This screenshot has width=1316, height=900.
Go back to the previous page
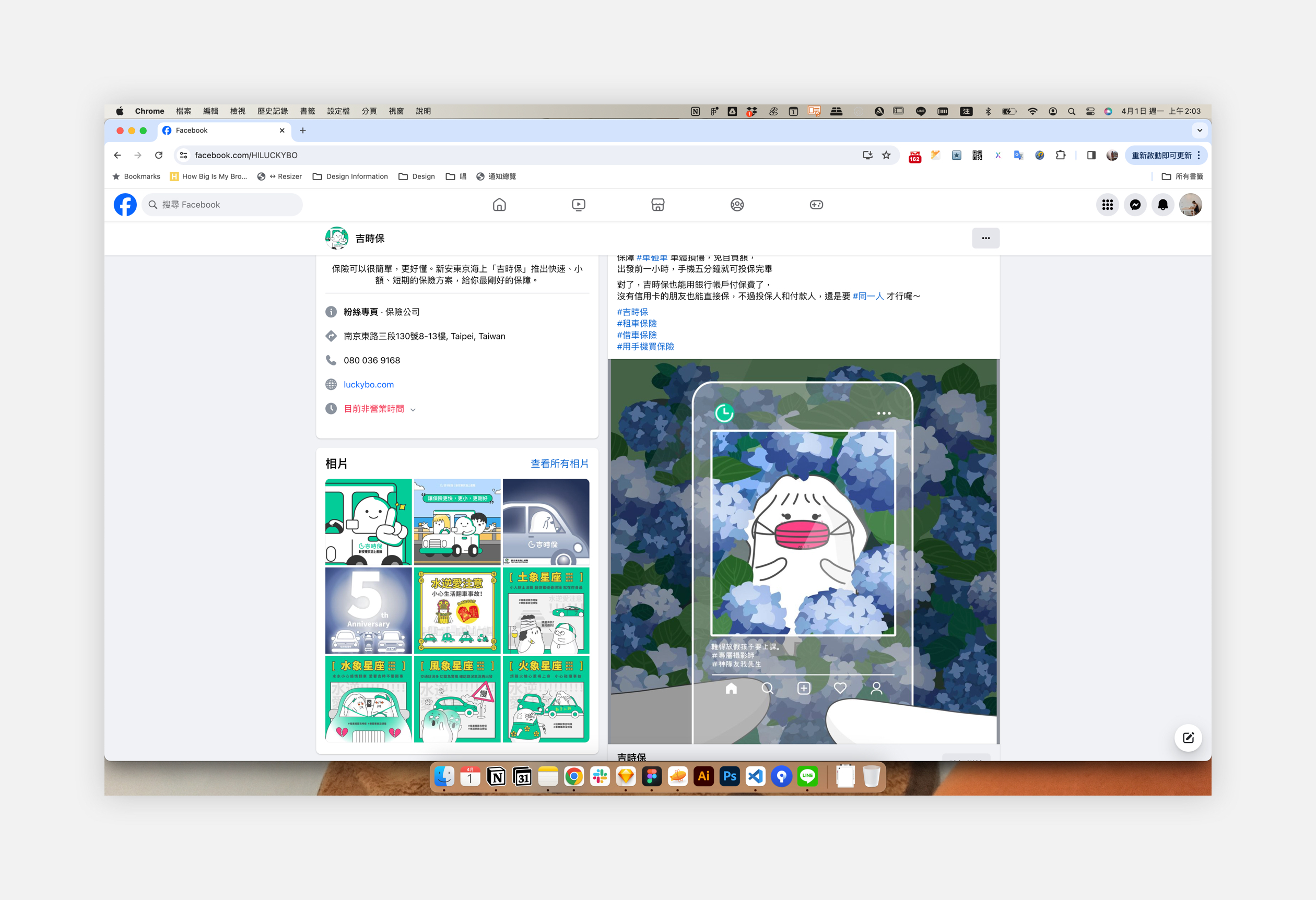click(117, 155)
